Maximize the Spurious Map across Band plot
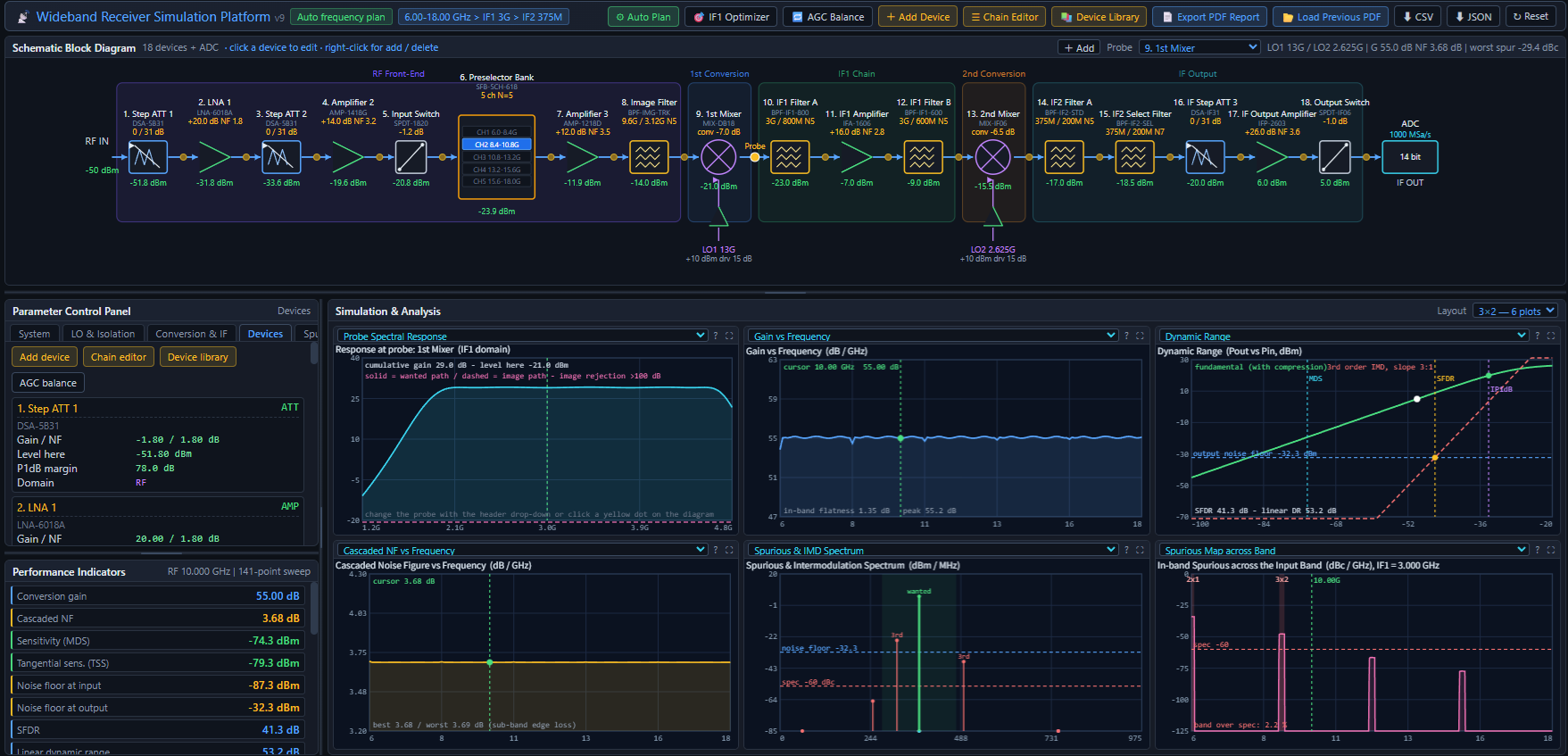This screenshot has width=1568, height=756. click(x=1551, y=550)
